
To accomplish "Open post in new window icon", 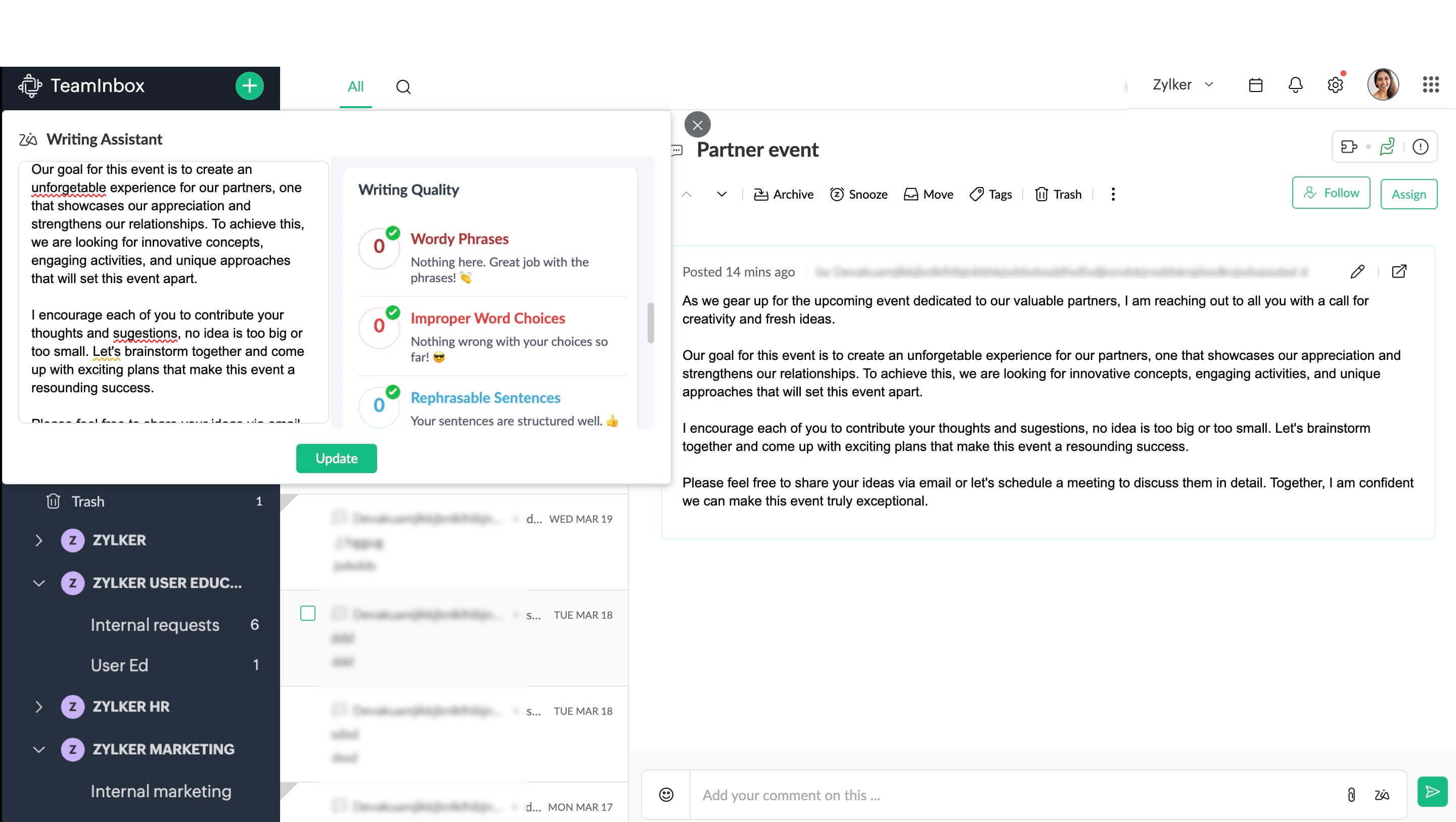I will (x=1399, y=272).
